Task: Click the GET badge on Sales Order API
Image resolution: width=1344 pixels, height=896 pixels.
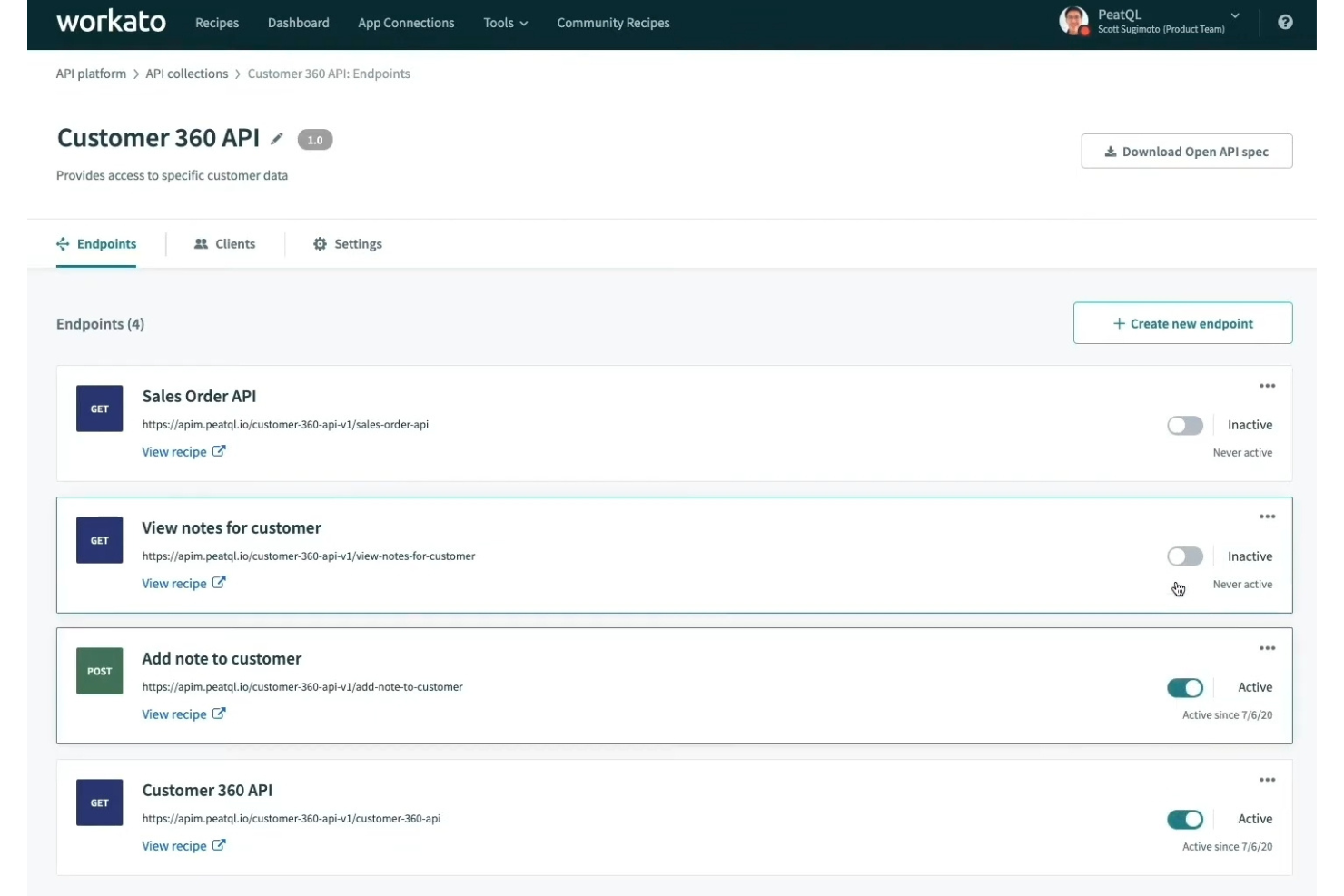Action: tap(99, 409)
